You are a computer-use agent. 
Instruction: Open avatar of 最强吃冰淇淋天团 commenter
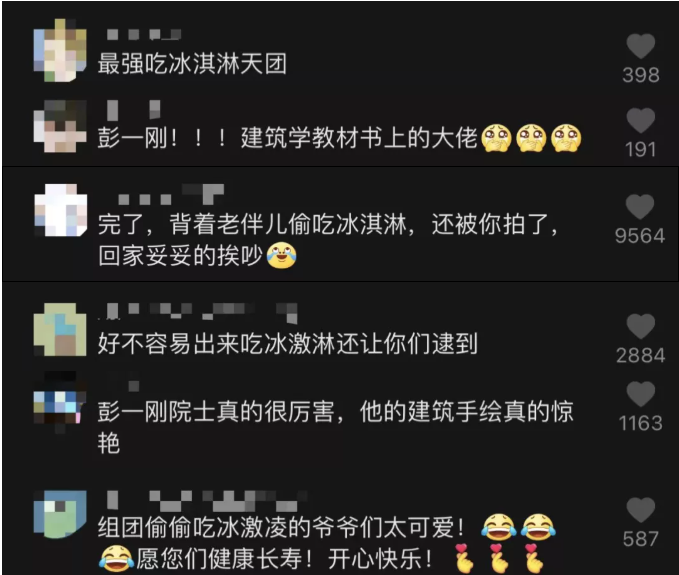point(60,50)
